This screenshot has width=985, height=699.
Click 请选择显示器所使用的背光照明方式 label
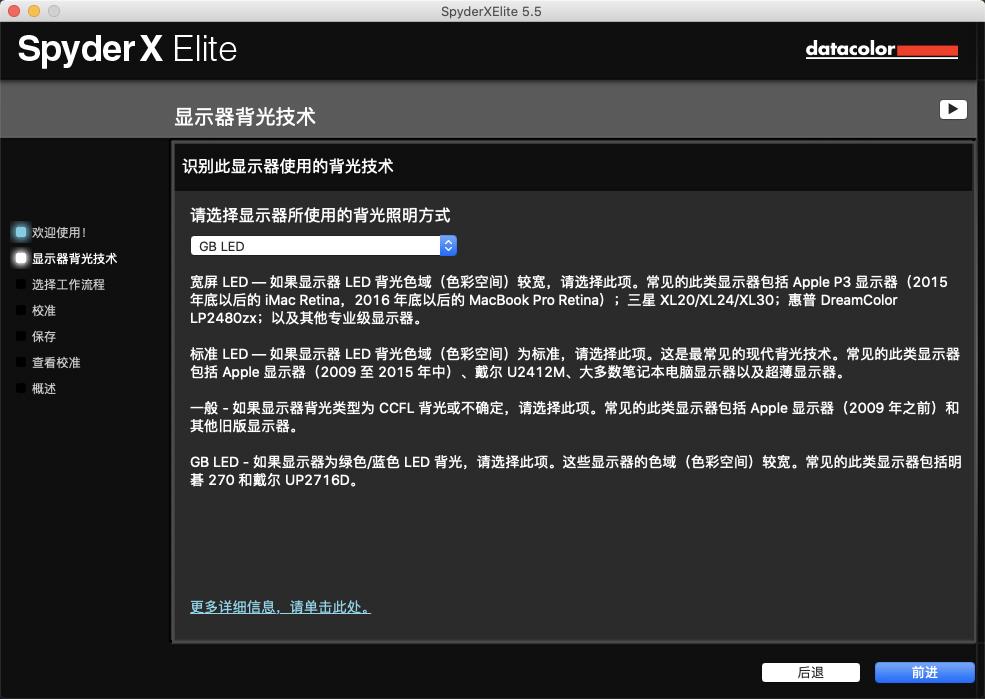point(320,215)
